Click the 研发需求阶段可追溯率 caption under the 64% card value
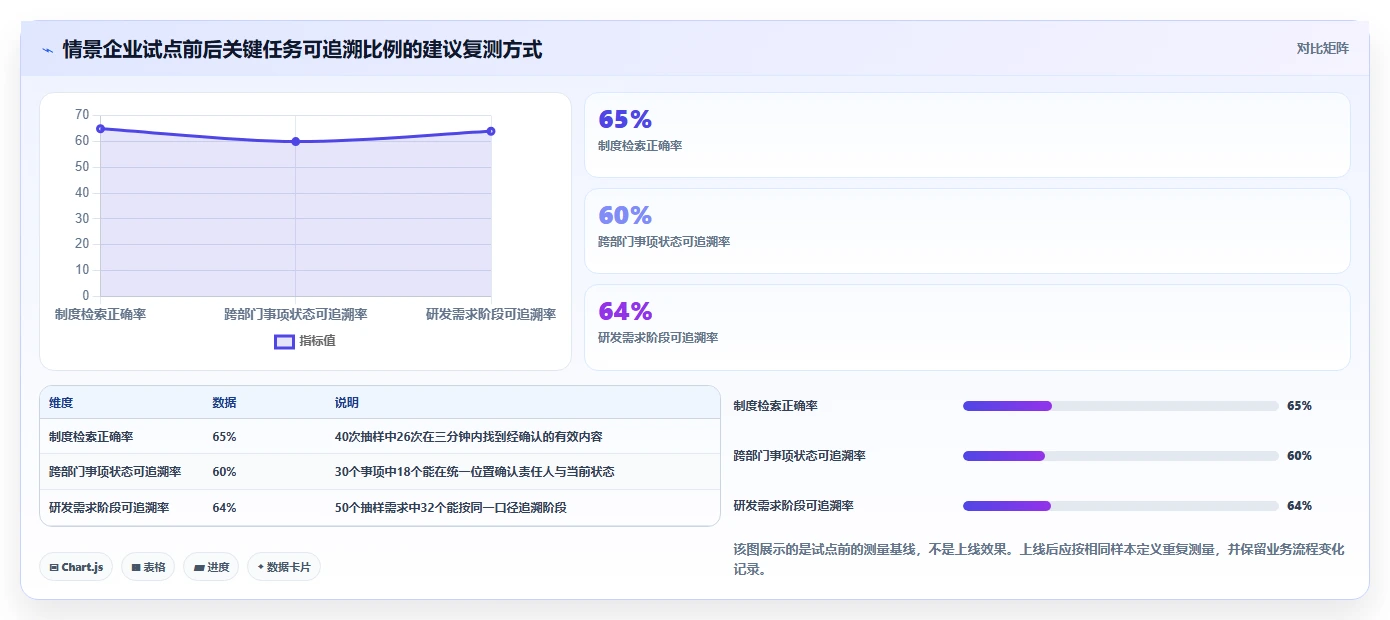1390x620 pixels. (658, 338)
